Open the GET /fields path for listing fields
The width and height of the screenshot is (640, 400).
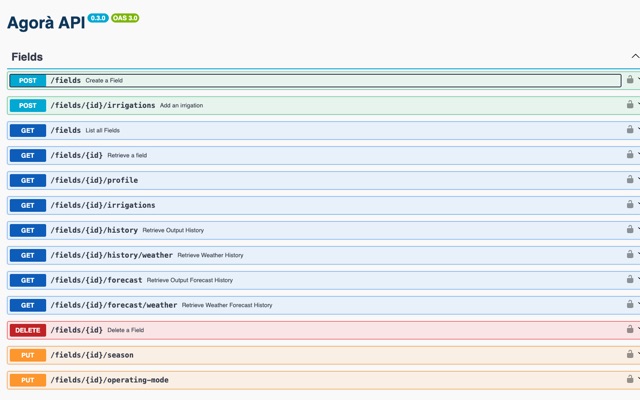pos(66,130)
